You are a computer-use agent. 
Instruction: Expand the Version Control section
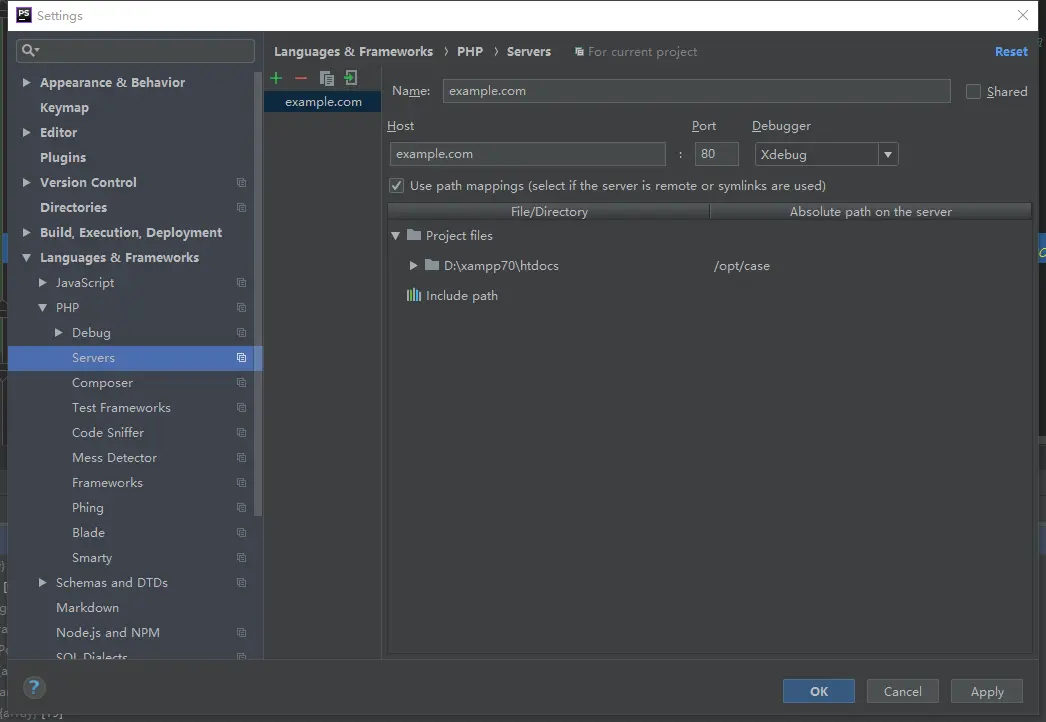[26, 182]
